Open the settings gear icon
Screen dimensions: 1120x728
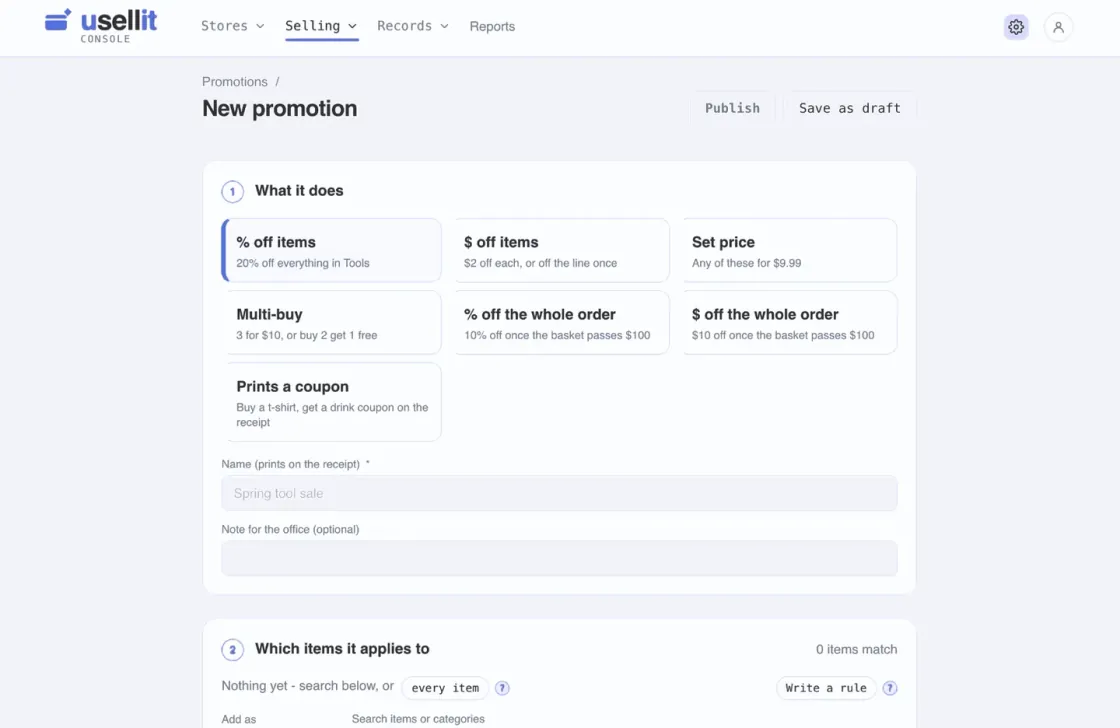point(1016,27)
